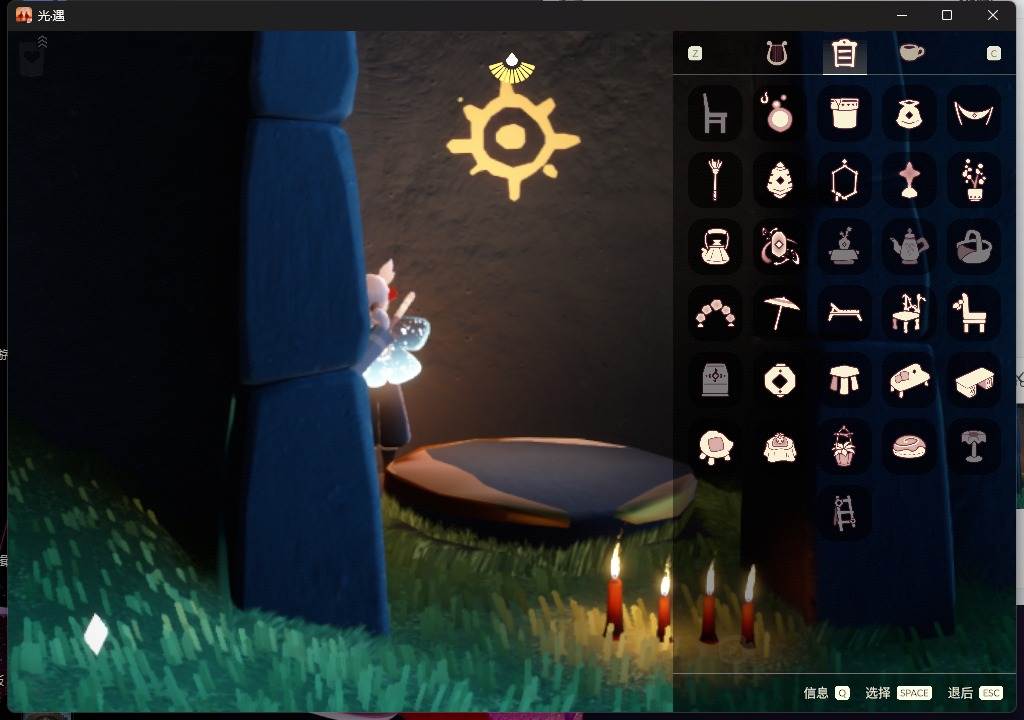Select the cushioned sofa table prop
The image size is (1024, 720).
click(x=908, y=380)
